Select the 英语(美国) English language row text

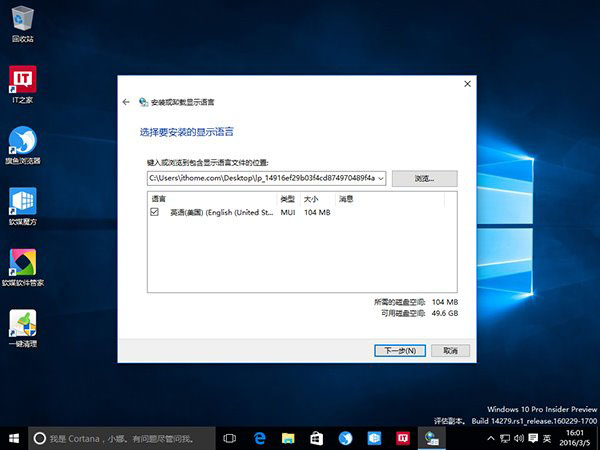222,212
